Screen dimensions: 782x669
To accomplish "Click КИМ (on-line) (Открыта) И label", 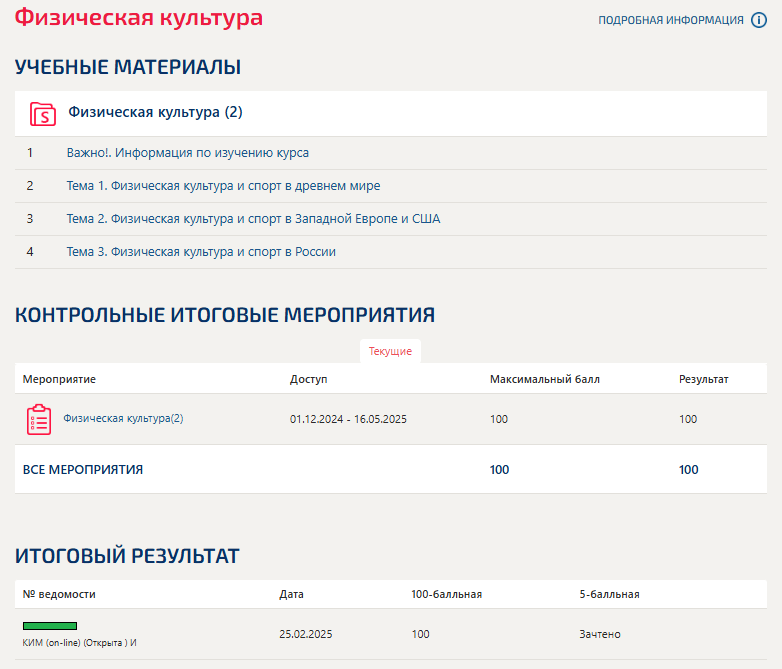I will [79, 643].
